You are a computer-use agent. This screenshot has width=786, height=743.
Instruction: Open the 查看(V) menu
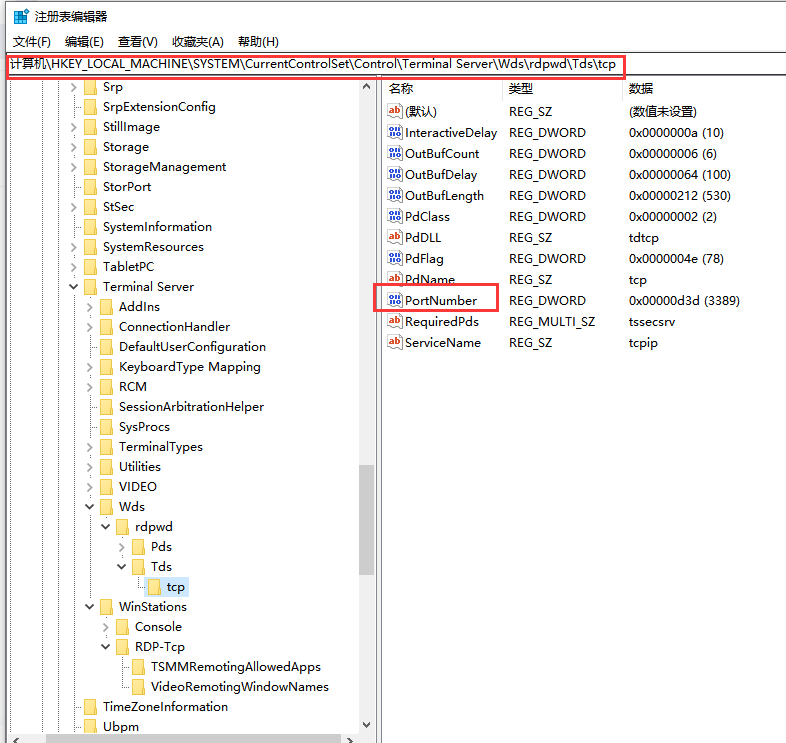(x=138, y=42)
